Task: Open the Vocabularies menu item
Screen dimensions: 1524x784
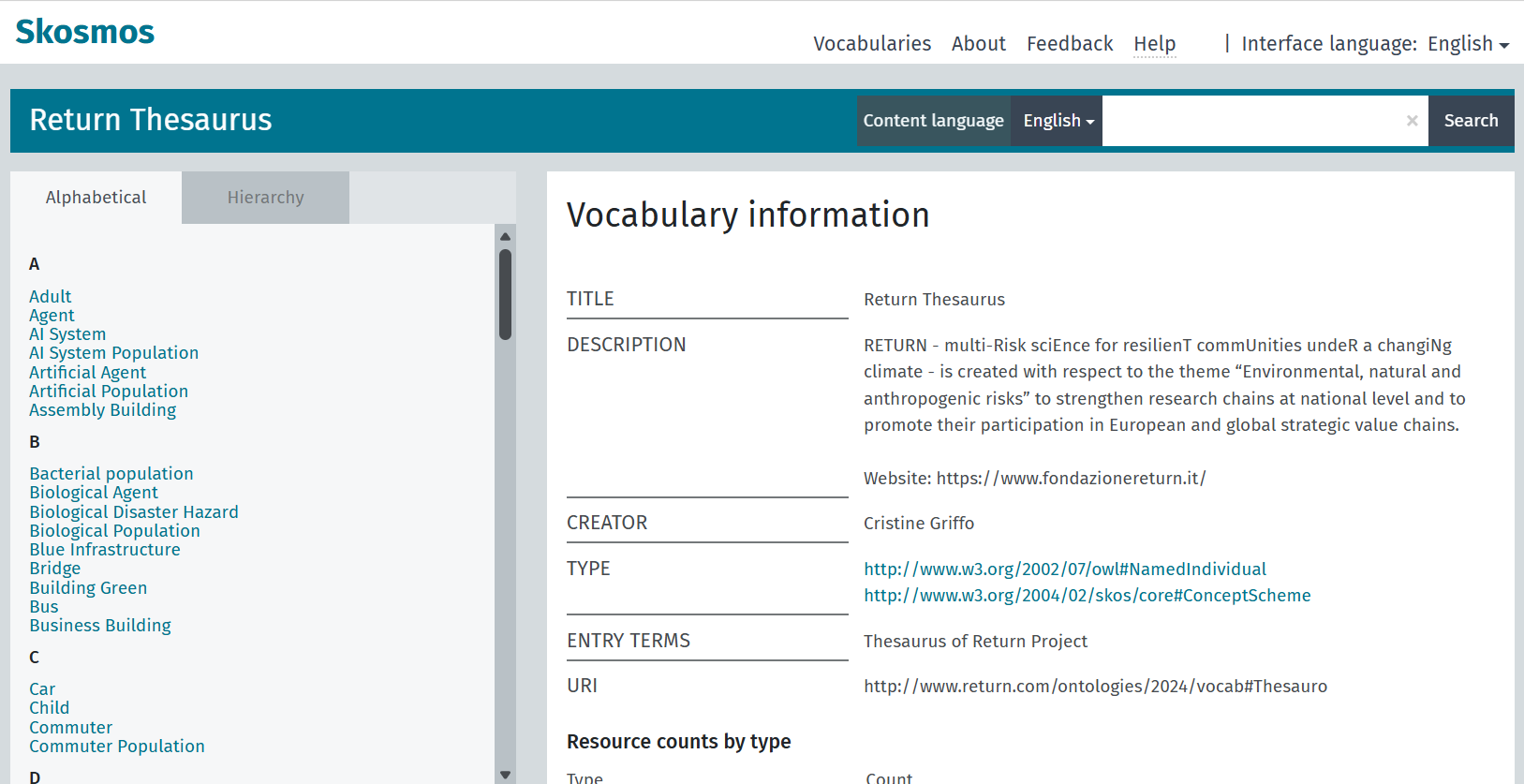Action: click(872, 44)
